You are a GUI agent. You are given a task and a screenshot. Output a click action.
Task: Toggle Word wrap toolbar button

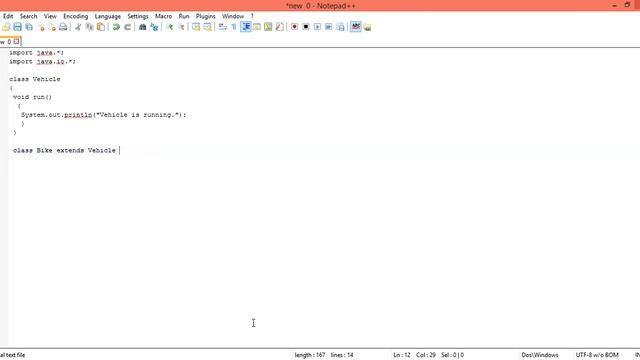222,27
